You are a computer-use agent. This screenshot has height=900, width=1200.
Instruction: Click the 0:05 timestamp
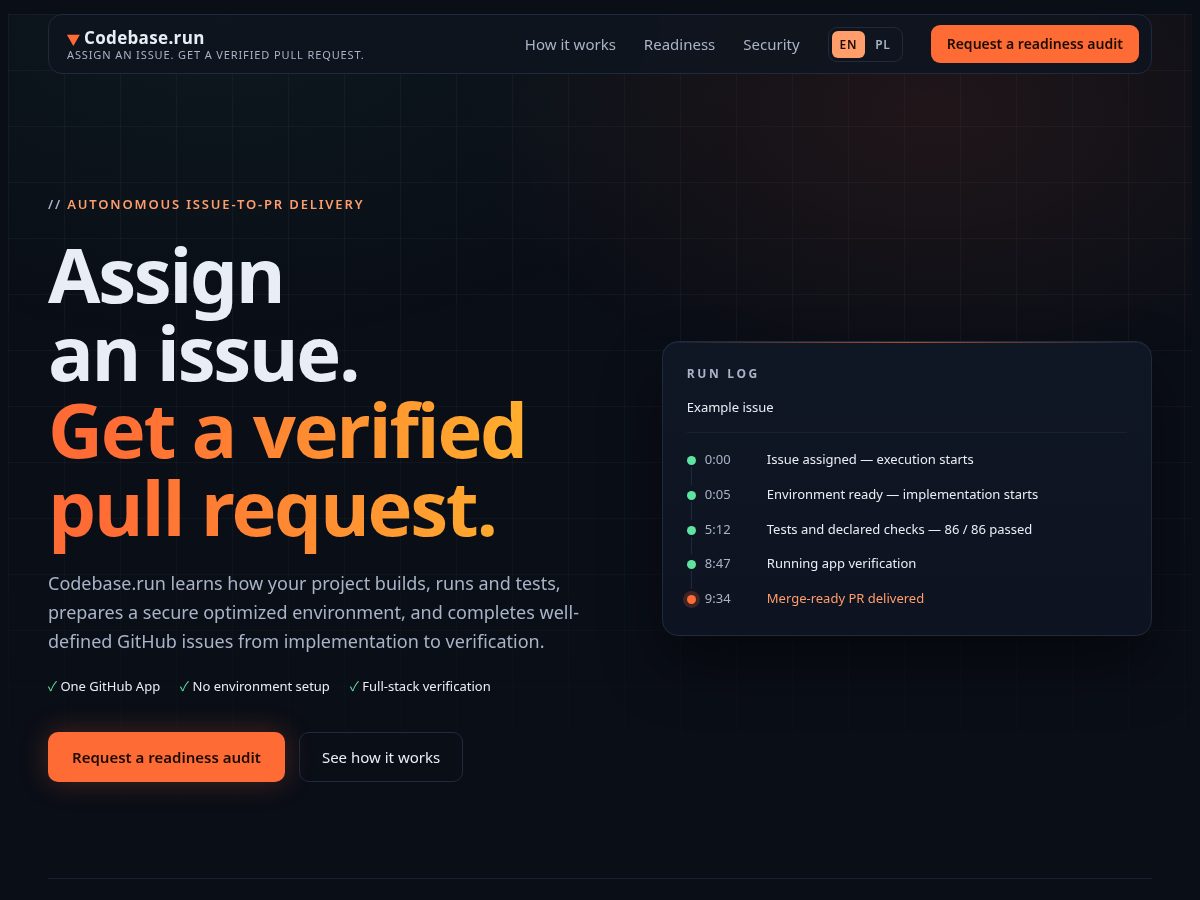click(718, 495)
